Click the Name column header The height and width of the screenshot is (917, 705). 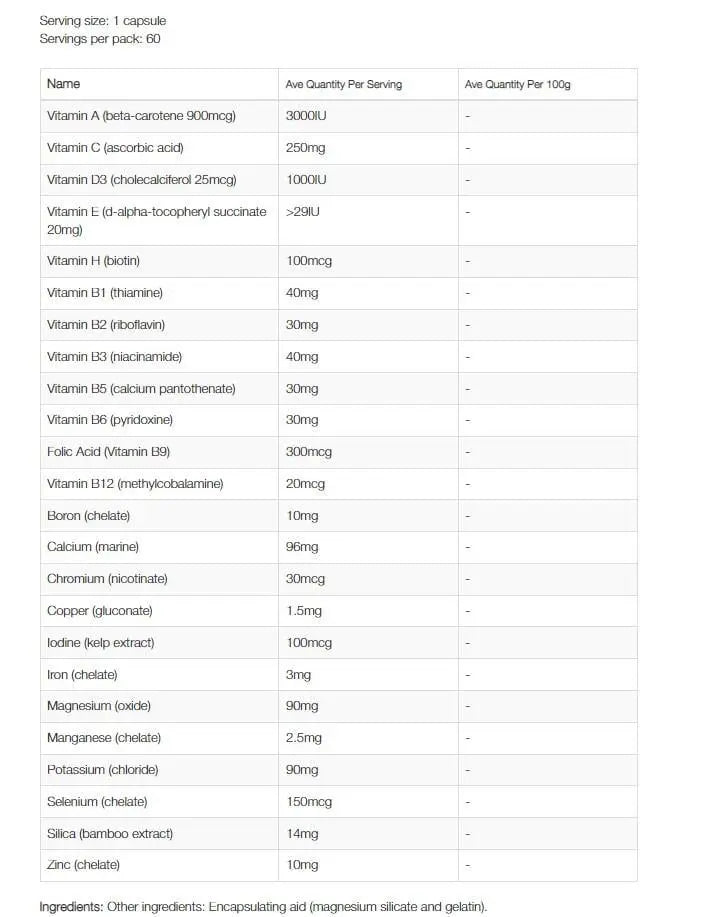pyautogui.click(x=64, y=84)
